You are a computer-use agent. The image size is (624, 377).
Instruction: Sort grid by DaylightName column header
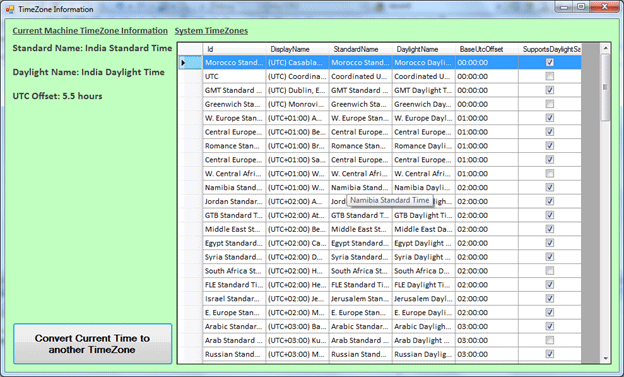(x=423, y=49)
